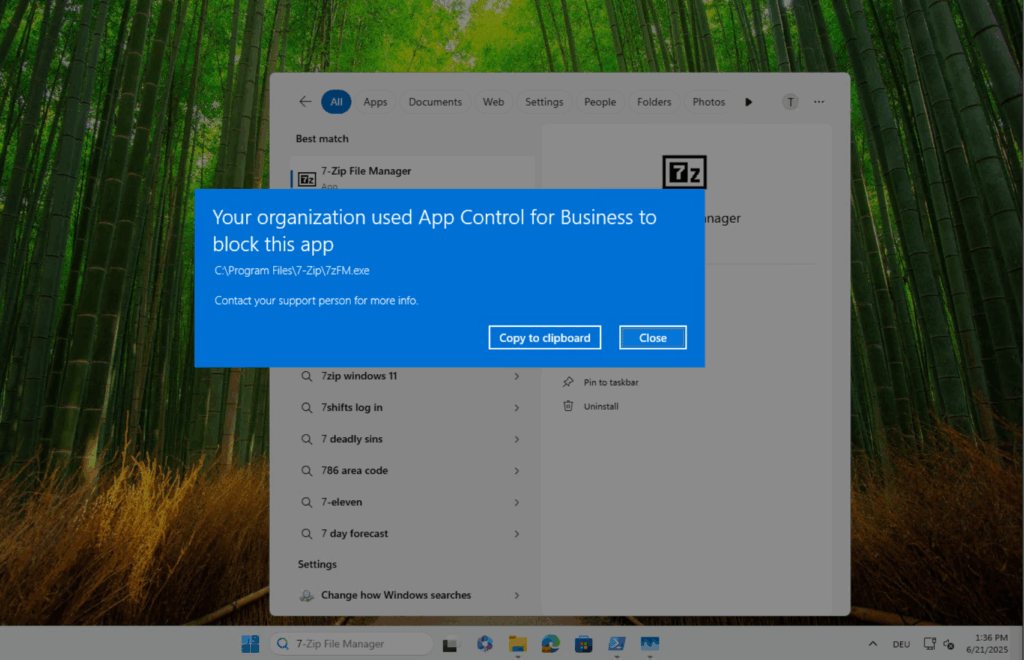This screenshot has height=660, width=1024.
Task: Open the 7-Zip File Manager best match icon
Action: [x=308, y=179]
